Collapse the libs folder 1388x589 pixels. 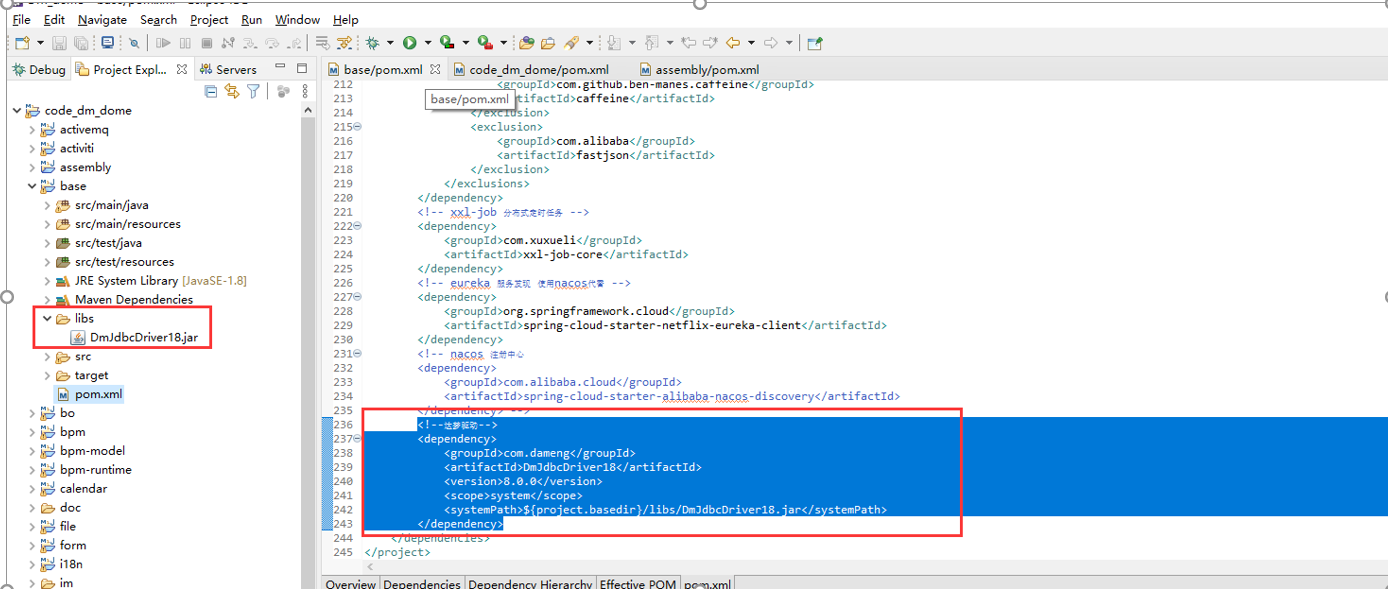pos(47,319)
